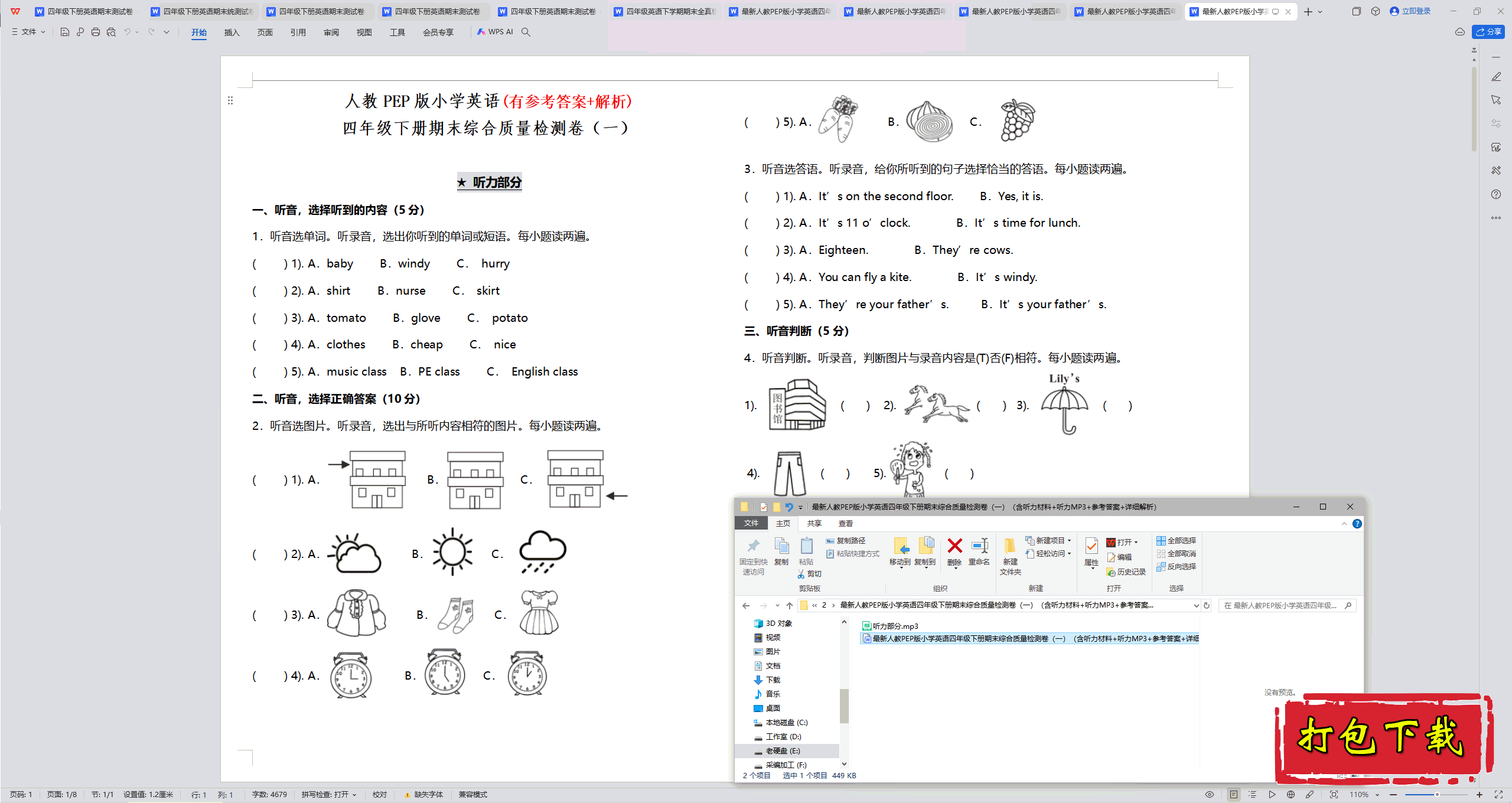Open a new document tab with plus icon

point(1308,12)
